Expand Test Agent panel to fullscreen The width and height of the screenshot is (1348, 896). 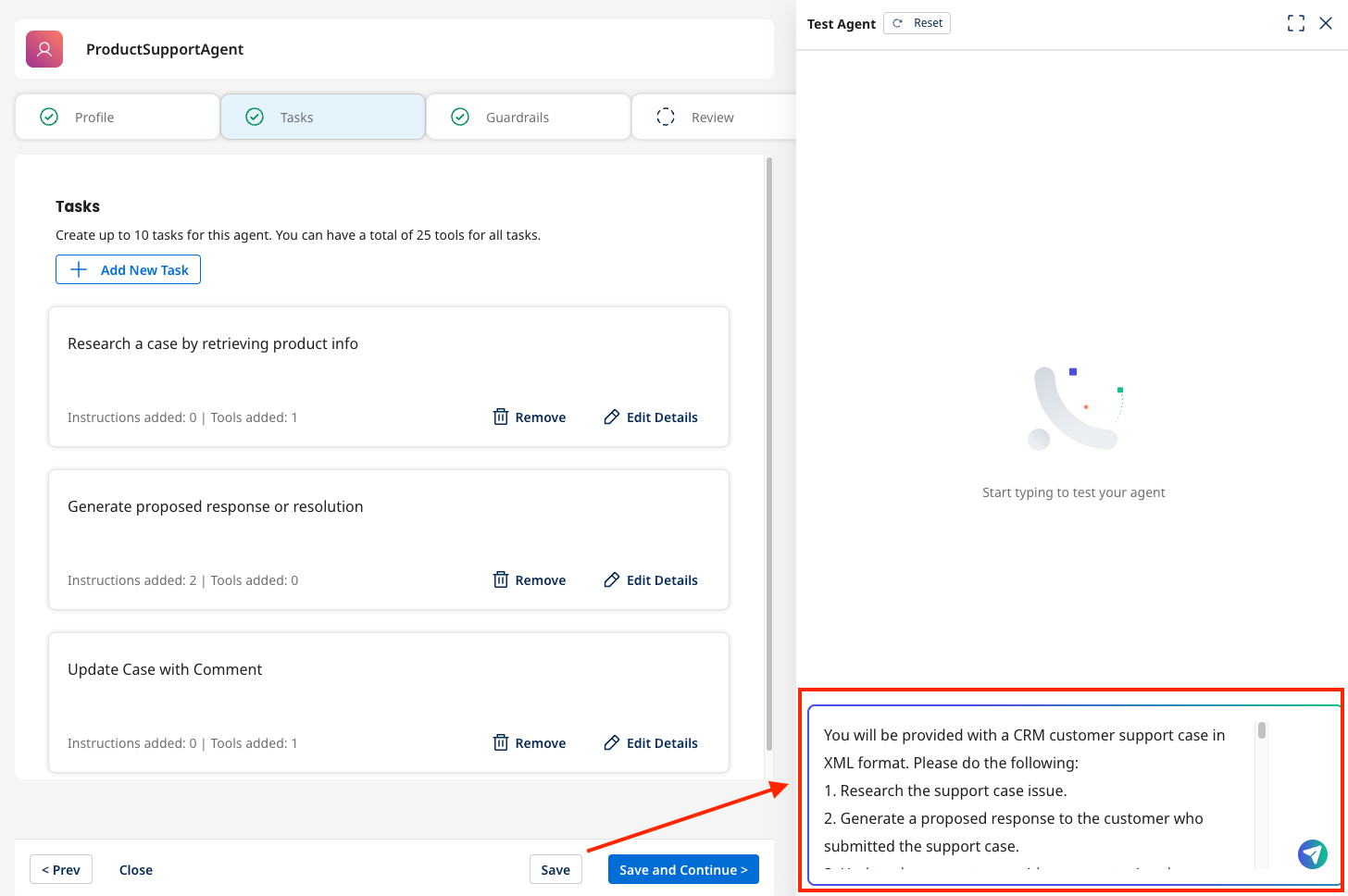tap(1296, 23)
